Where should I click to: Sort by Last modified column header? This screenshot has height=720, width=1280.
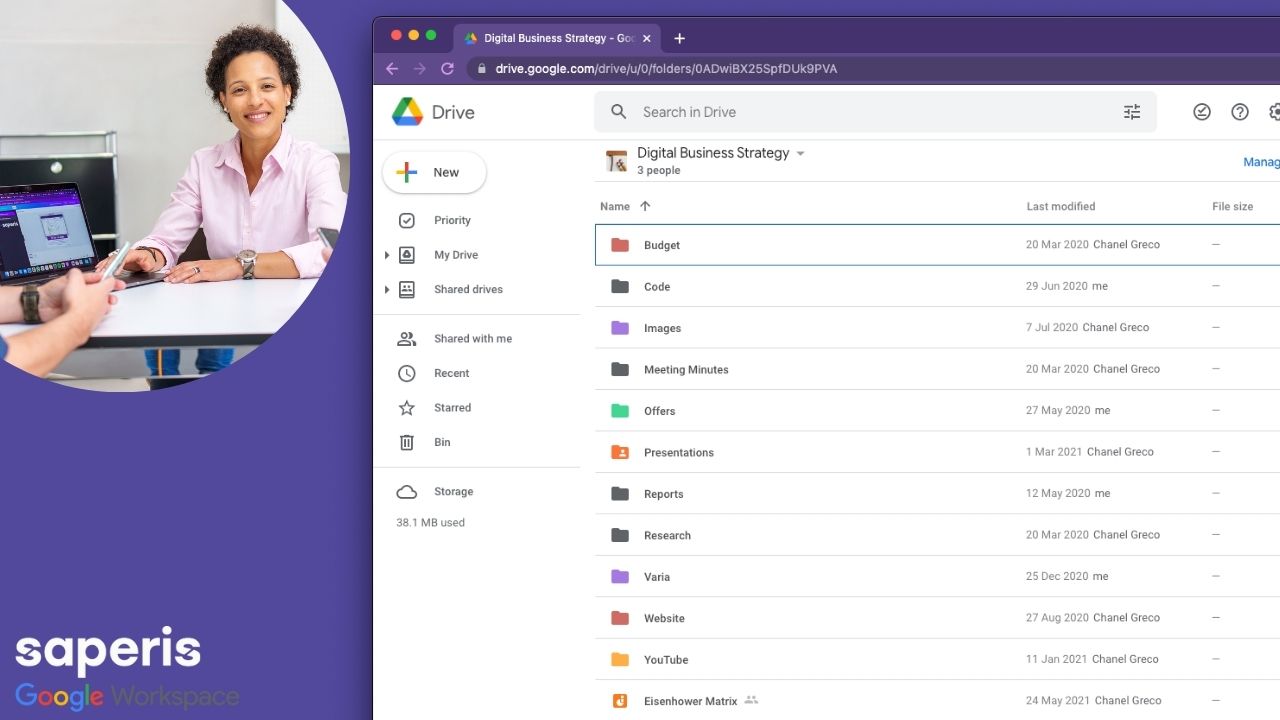coord(1061,206)
